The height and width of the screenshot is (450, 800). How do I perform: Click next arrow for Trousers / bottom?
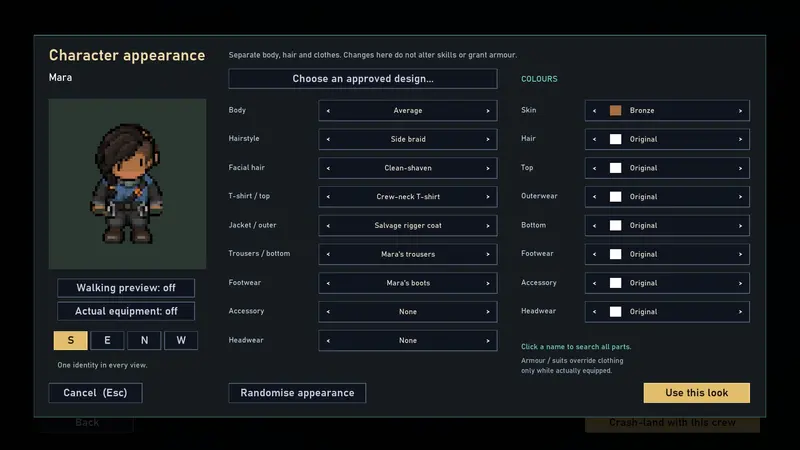tap(488, 254)
